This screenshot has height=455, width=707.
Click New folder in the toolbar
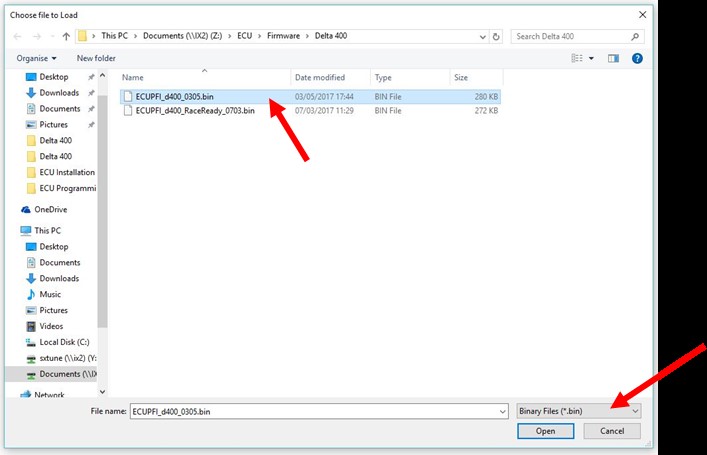pos(96,58)
